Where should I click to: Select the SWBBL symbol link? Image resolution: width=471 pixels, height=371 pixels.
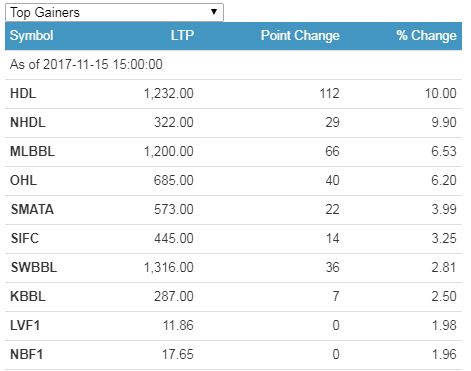coord(34,267)
